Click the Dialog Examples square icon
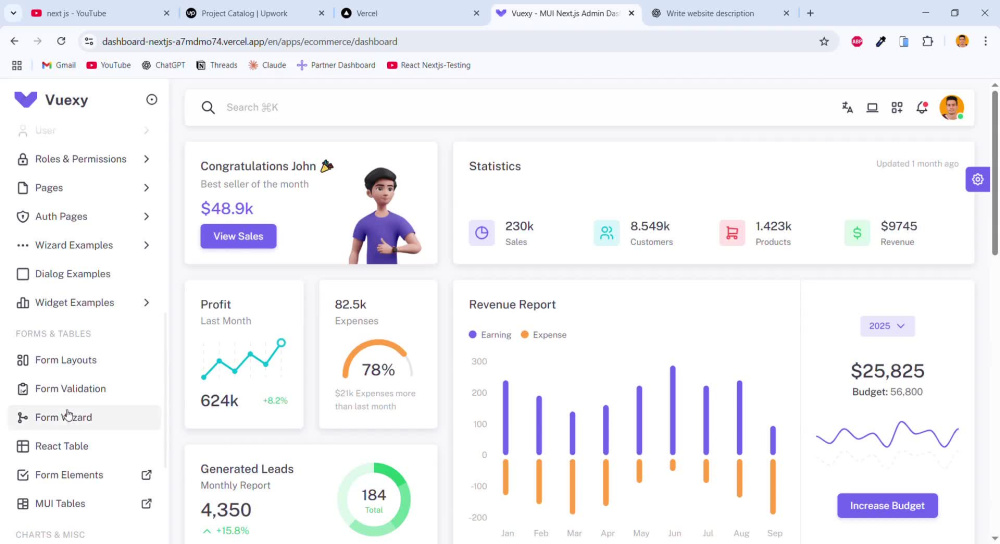The image size is (1000, 544). (x=23, y=274)
